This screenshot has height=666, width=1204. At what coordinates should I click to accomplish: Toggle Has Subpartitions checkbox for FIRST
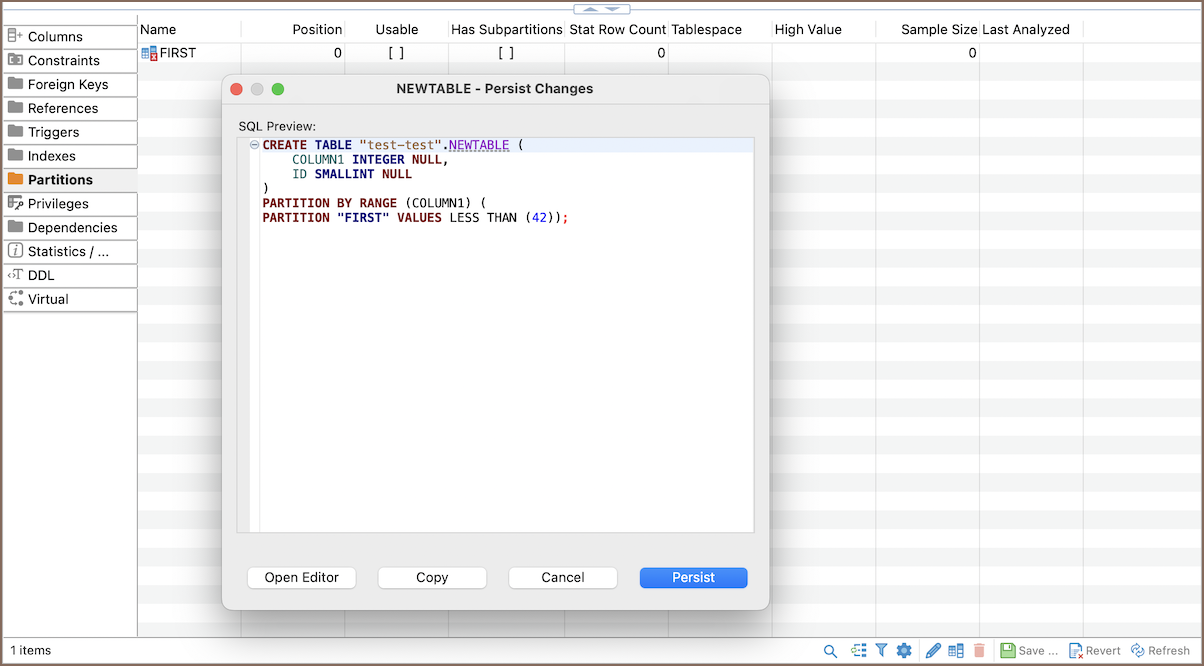[506, 53]
